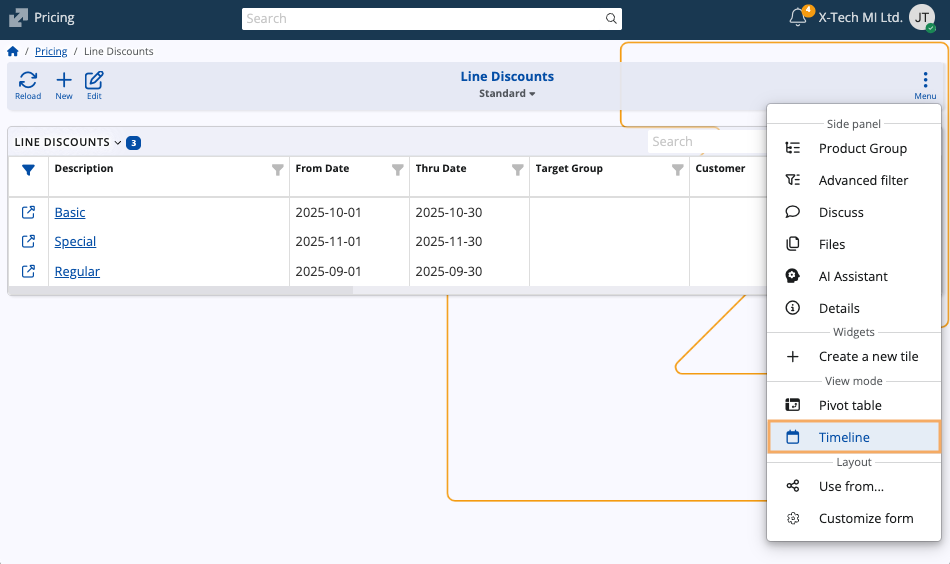Click the top Search input field

click(x=425, y=18)
